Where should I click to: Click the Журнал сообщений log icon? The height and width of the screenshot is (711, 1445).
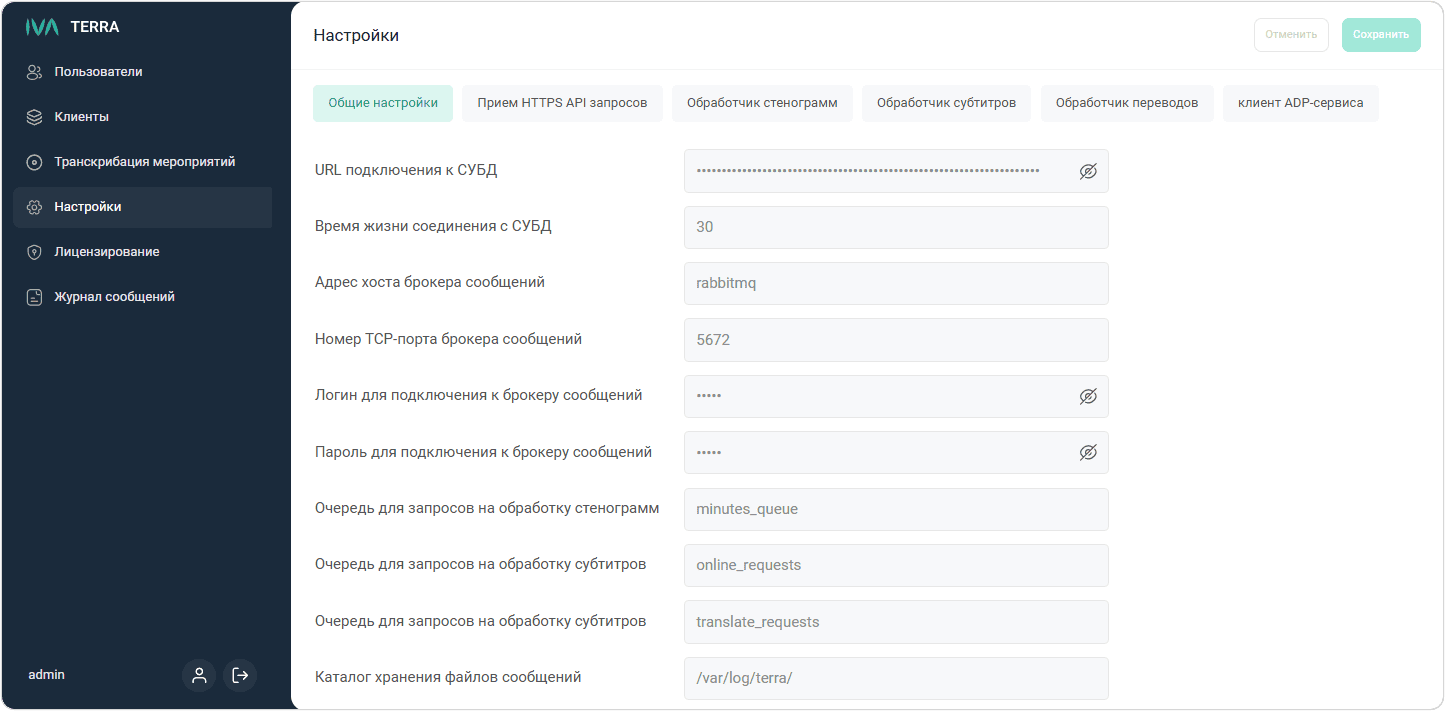coord(34,297)
